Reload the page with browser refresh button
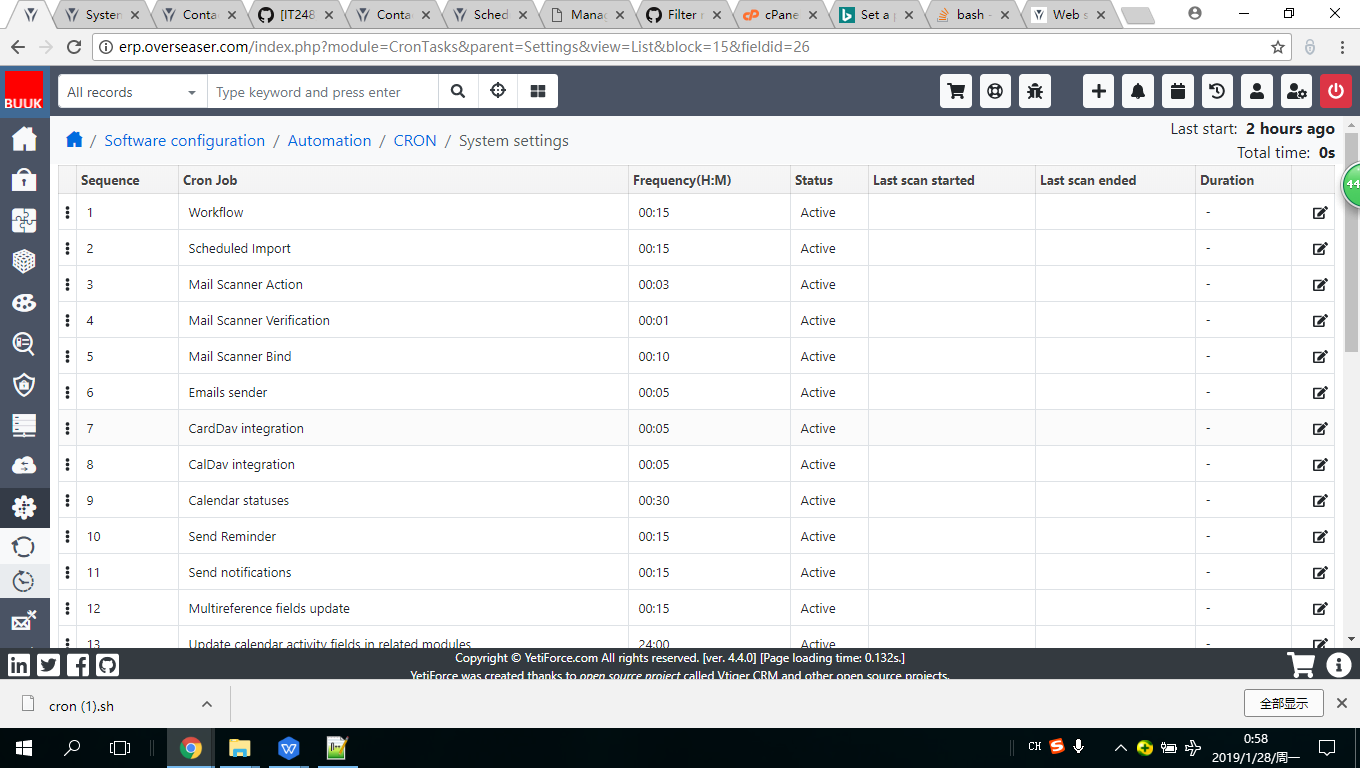 point(74,47)
